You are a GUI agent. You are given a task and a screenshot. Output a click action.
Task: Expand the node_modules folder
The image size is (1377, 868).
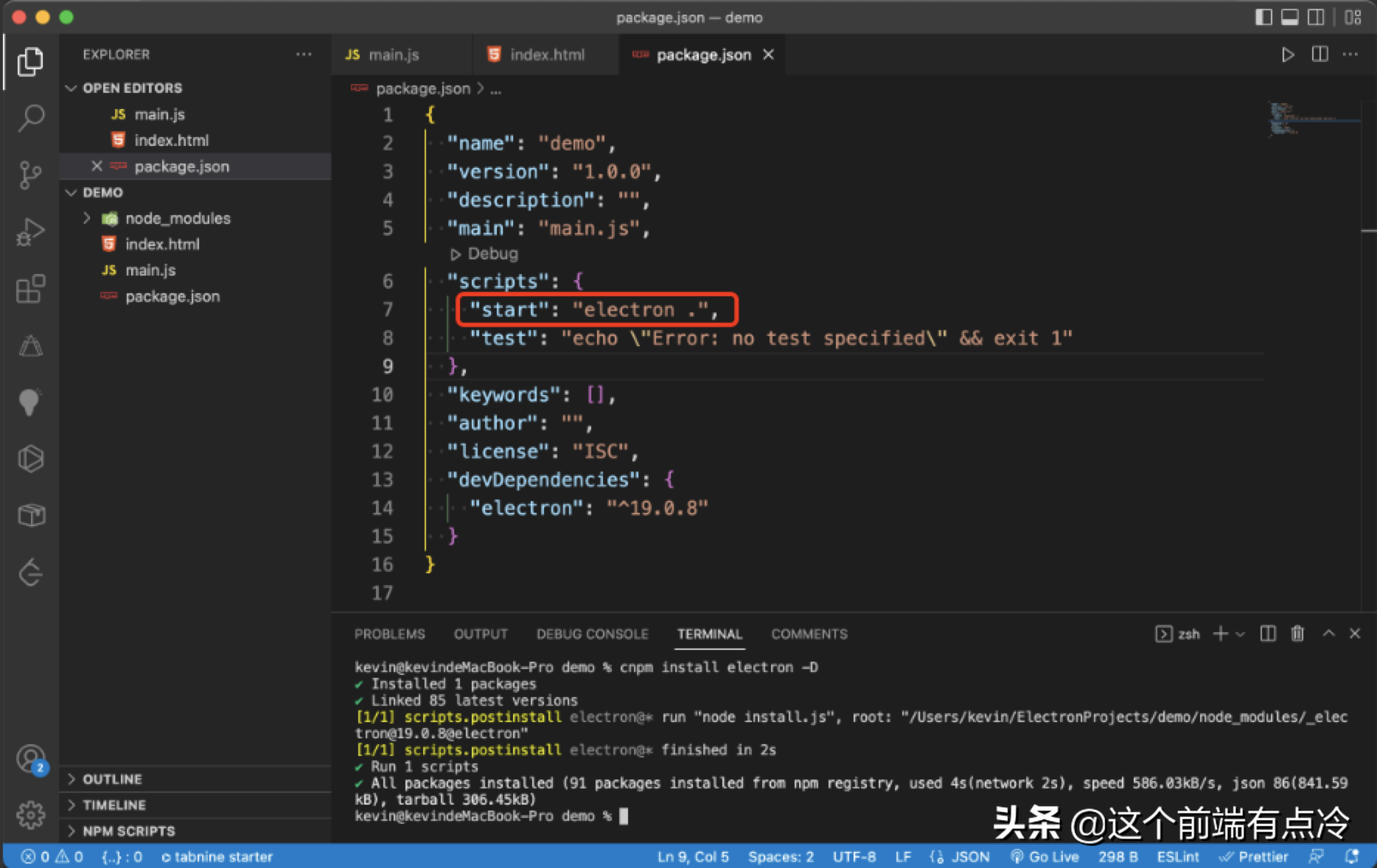[x=86, y=218]
